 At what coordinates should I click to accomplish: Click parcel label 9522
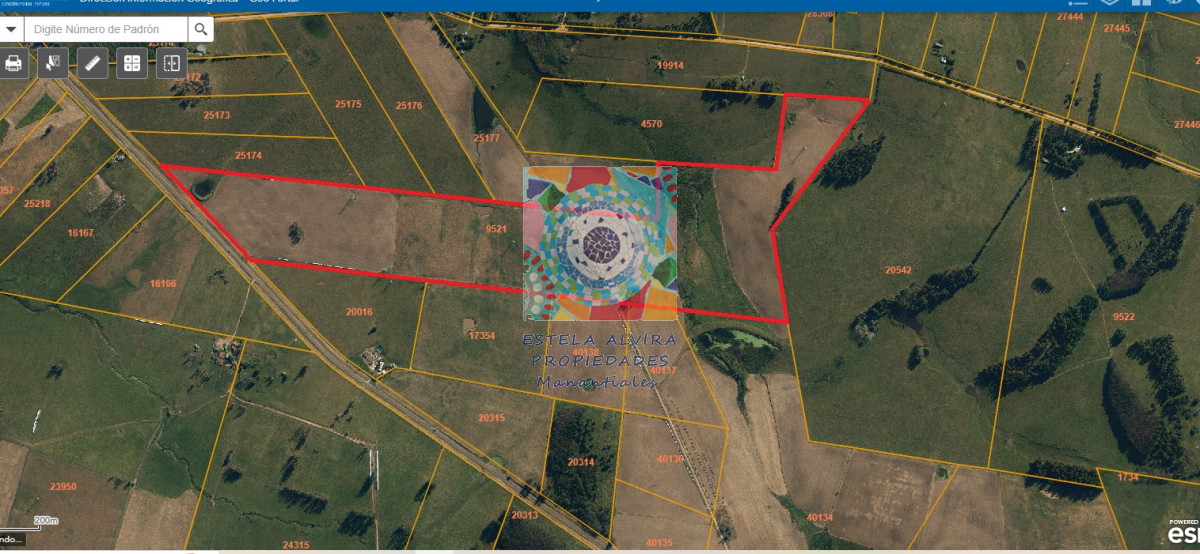pos(1123,317)
